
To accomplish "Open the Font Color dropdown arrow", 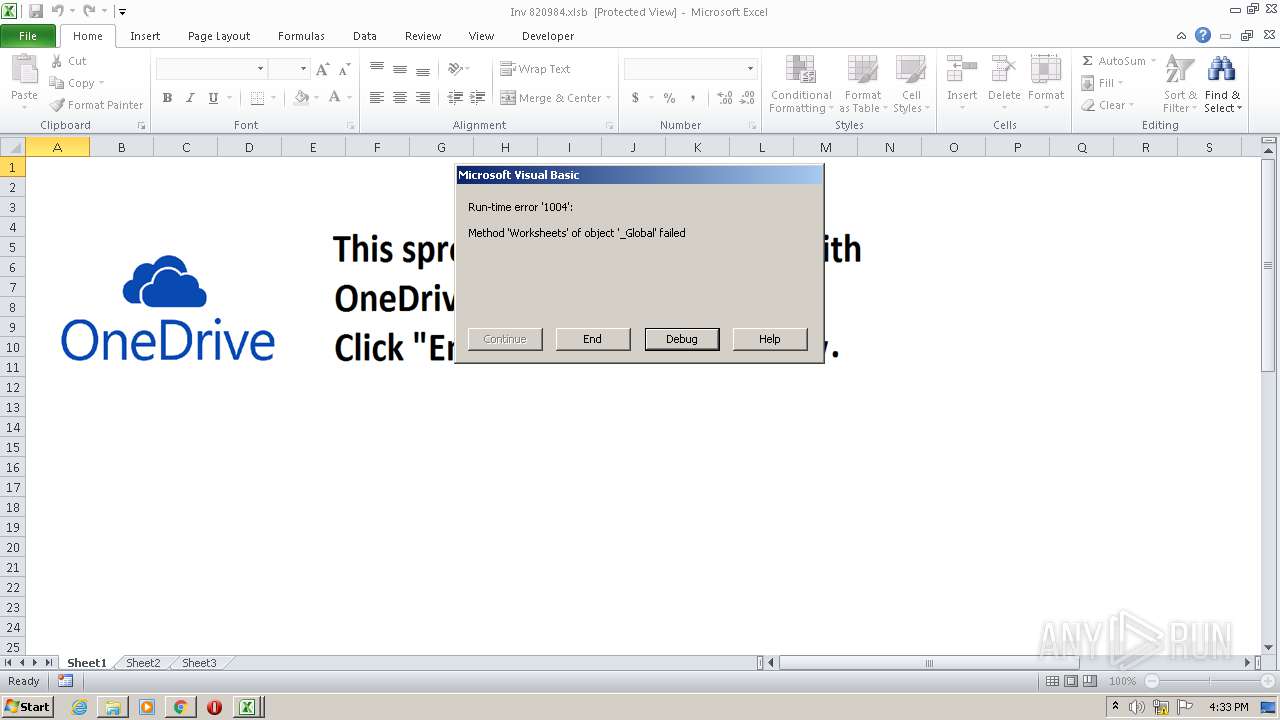I will (x=350, y=98).
